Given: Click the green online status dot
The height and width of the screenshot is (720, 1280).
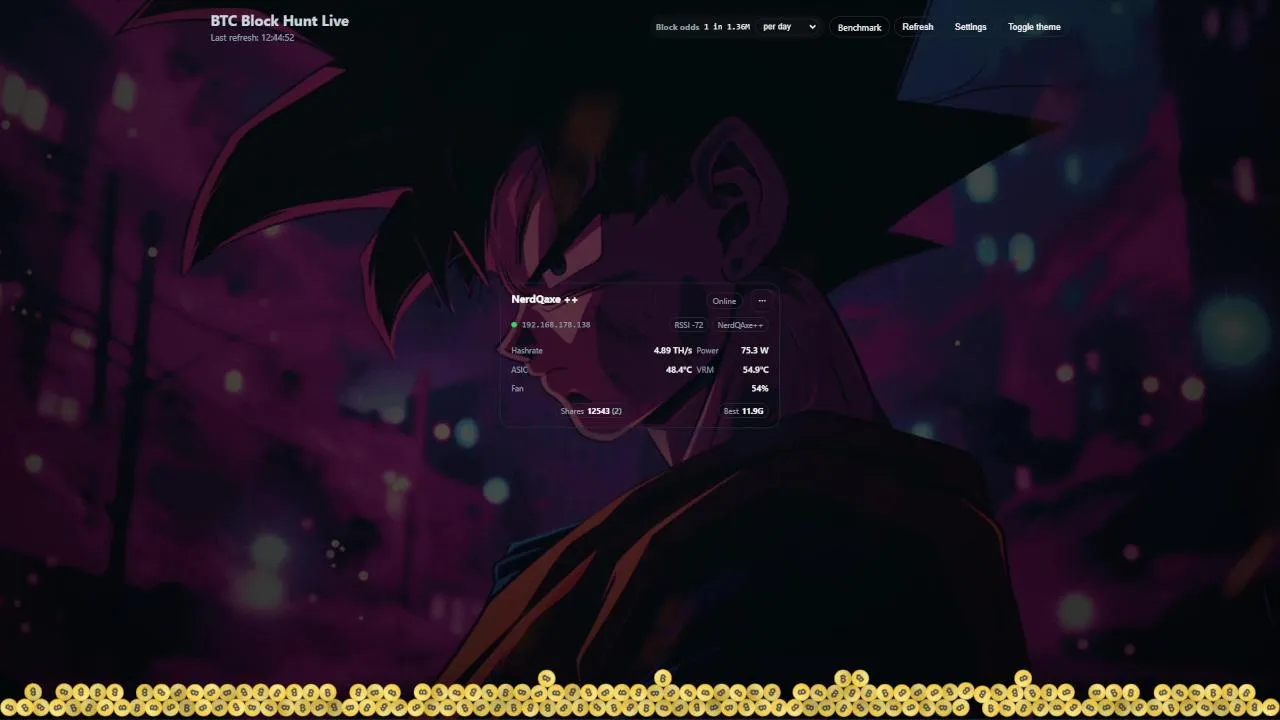Looking at the screenshot, I should coord(514,325).
